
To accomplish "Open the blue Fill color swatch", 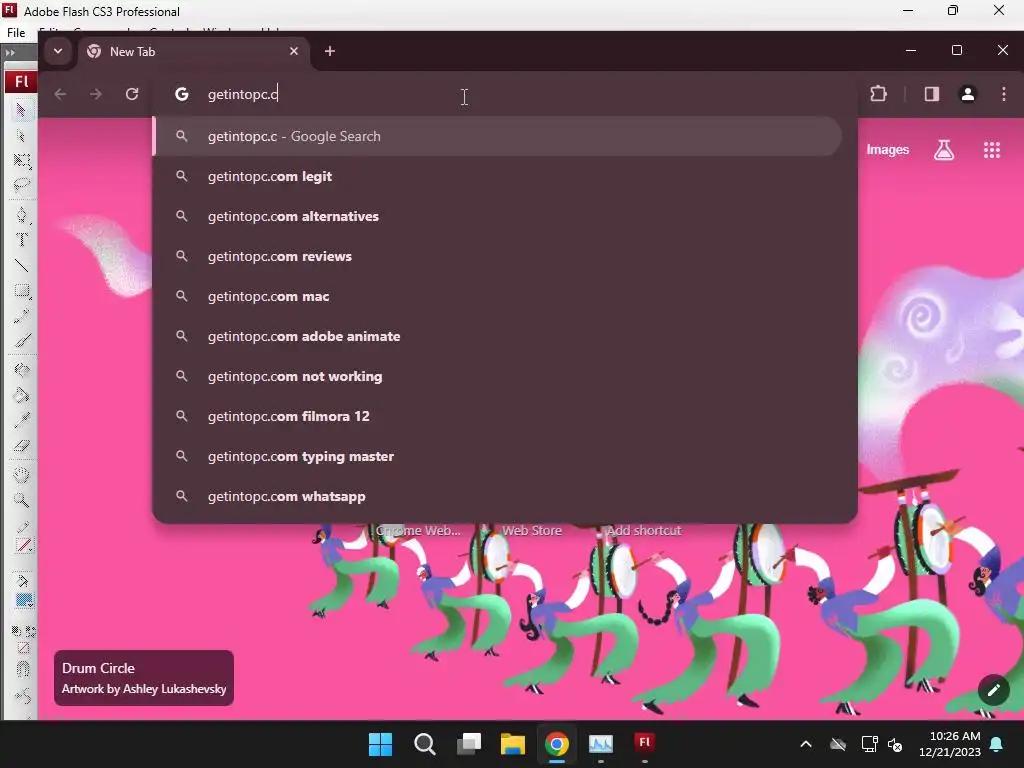I will coord(24,600).
